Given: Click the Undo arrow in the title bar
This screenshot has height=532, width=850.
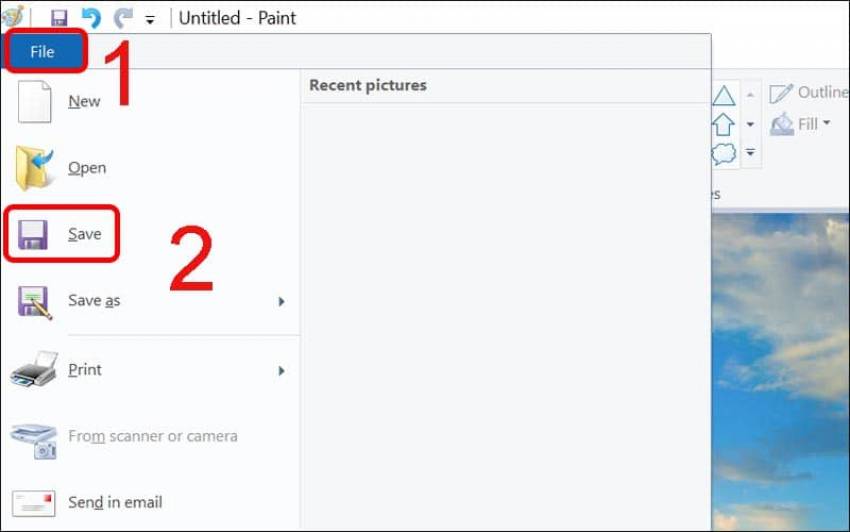Looking at the screenshot, I should (x=91, y=18).
